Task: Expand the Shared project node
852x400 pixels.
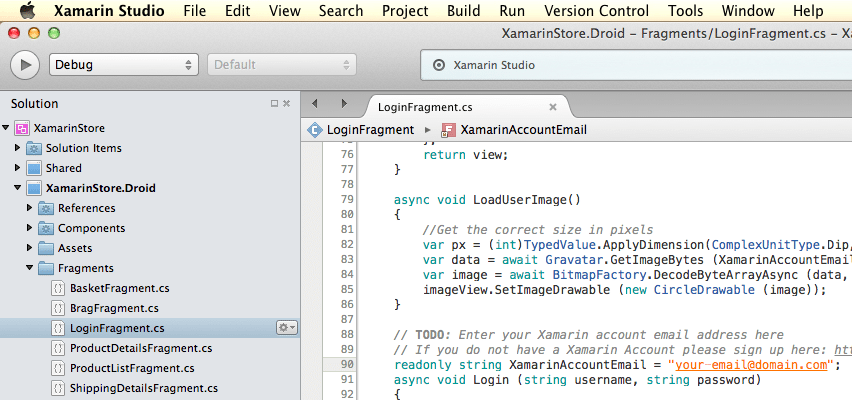Action: pos(18,168)
